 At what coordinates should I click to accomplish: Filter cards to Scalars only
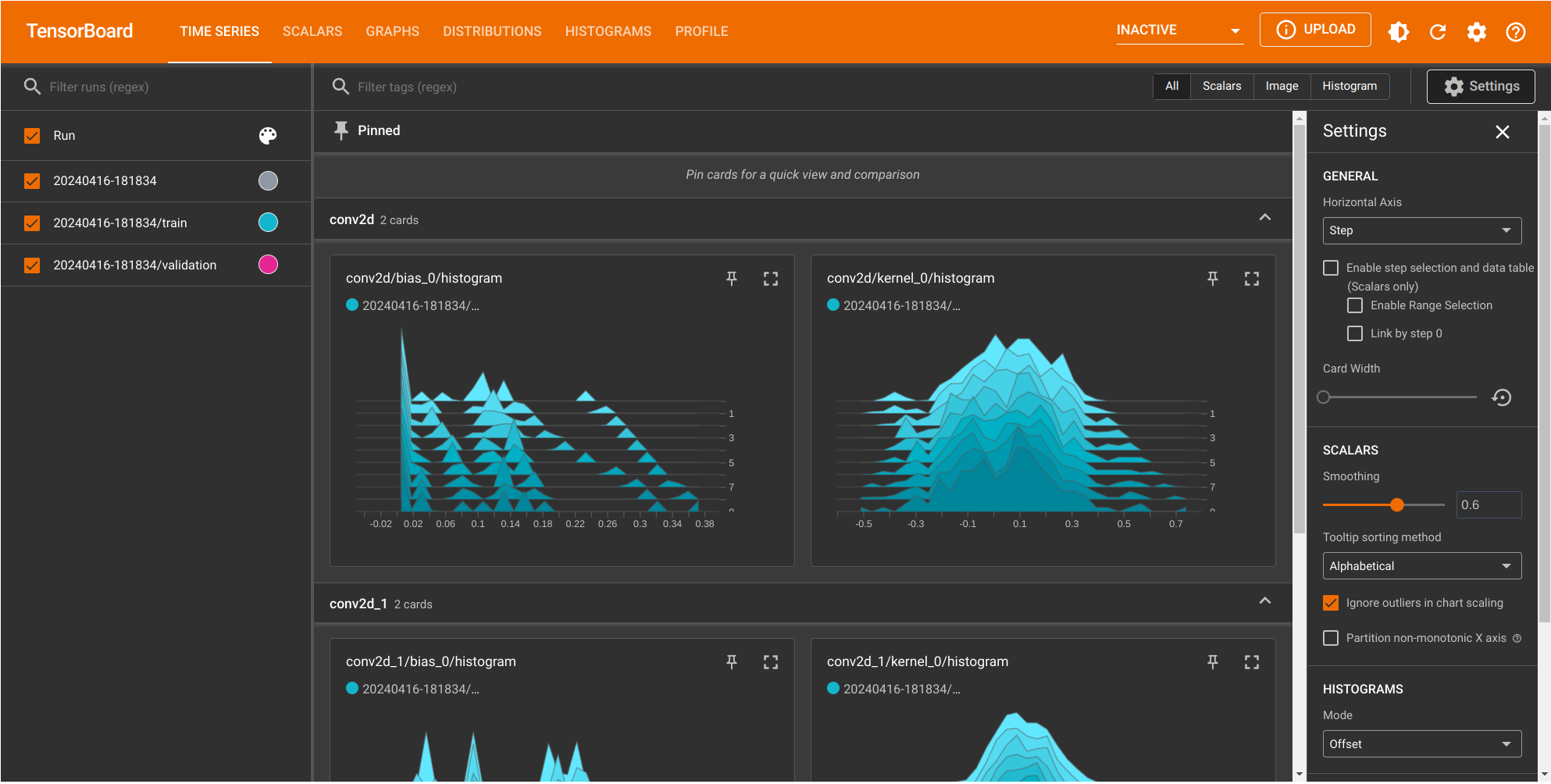point(1221,86)
